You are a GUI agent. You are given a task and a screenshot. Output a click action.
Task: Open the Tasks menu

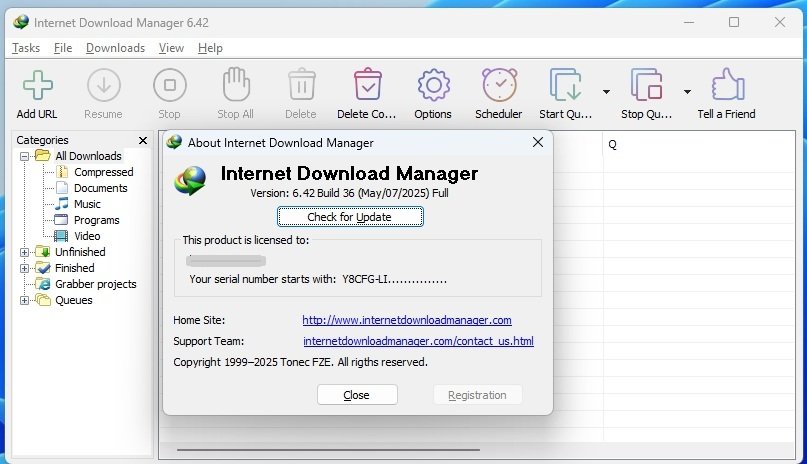coord(26,48)
